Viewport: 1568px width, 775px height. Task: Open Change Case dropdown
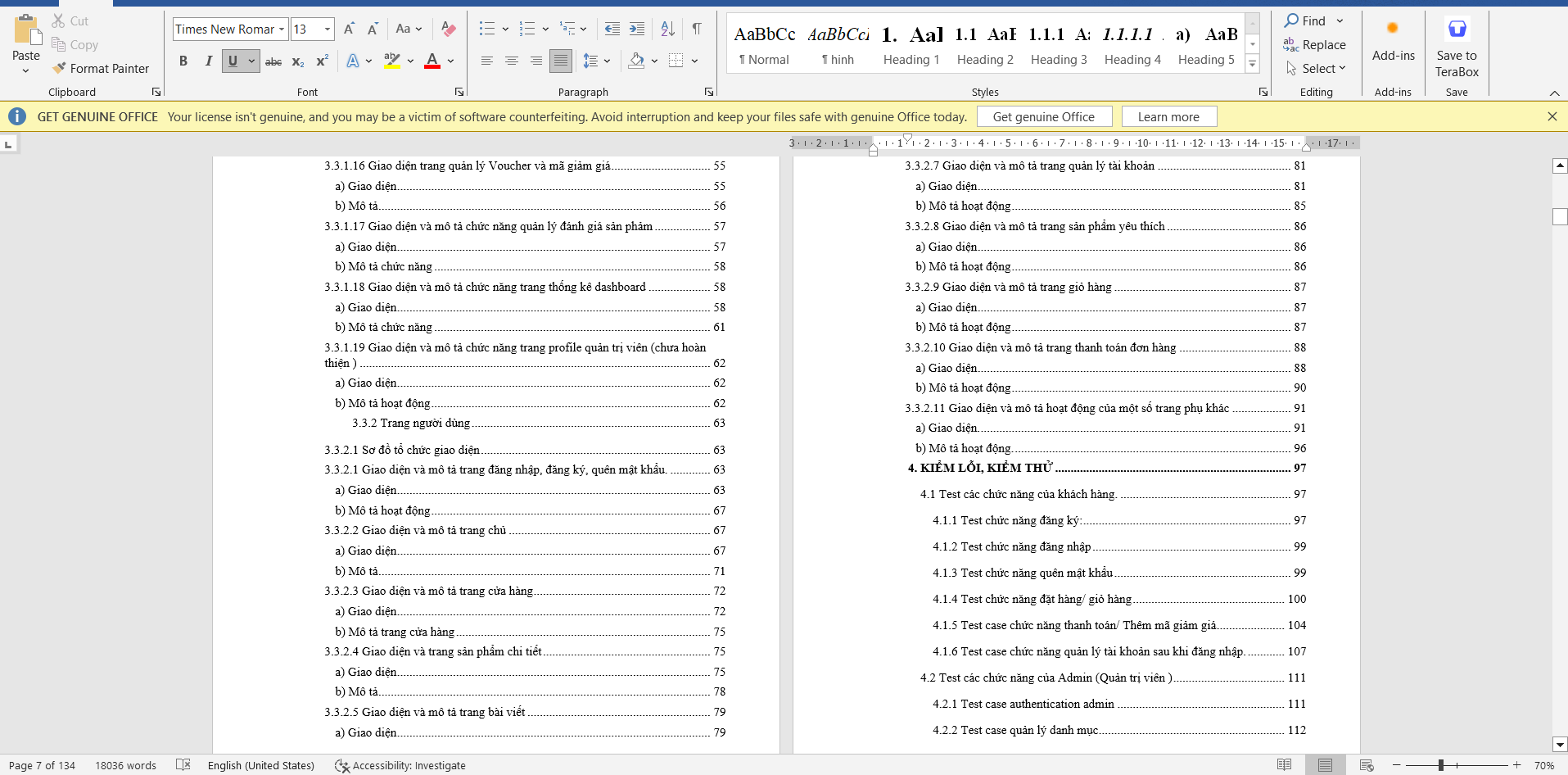pos(409,29)
